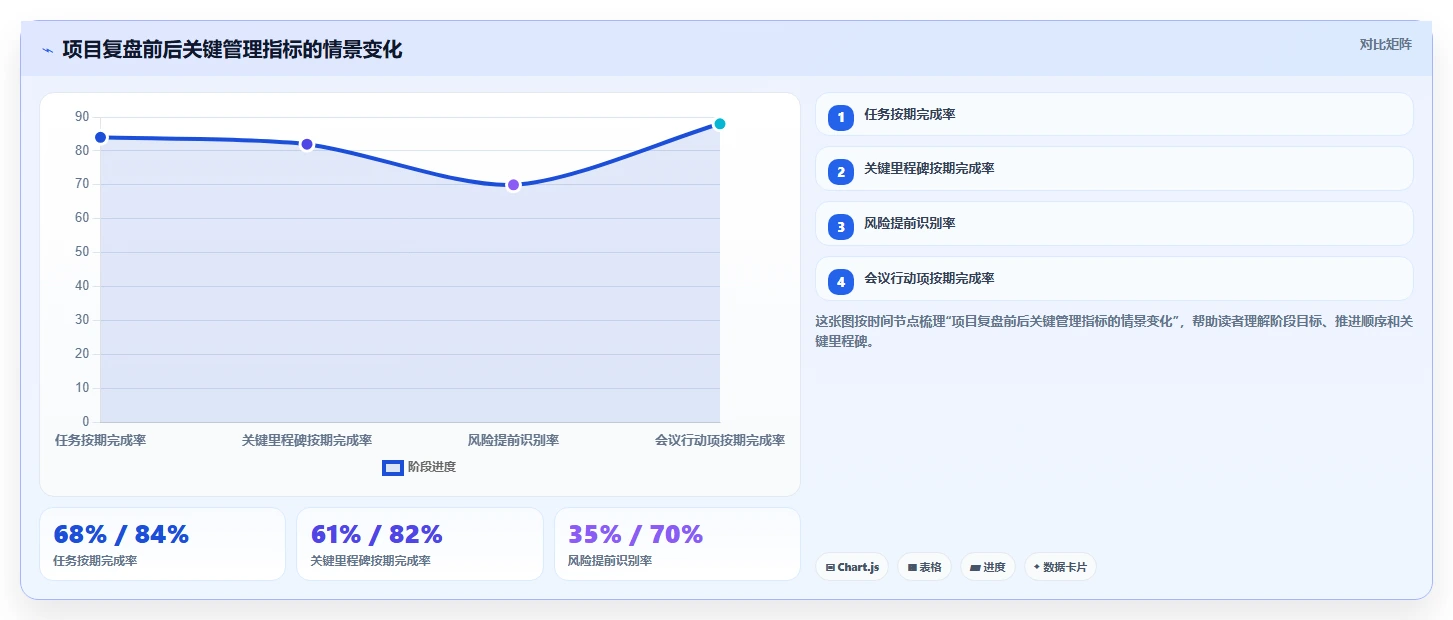
Task: Click the 61% / 82% stat value
Action: tap(377, 535)
